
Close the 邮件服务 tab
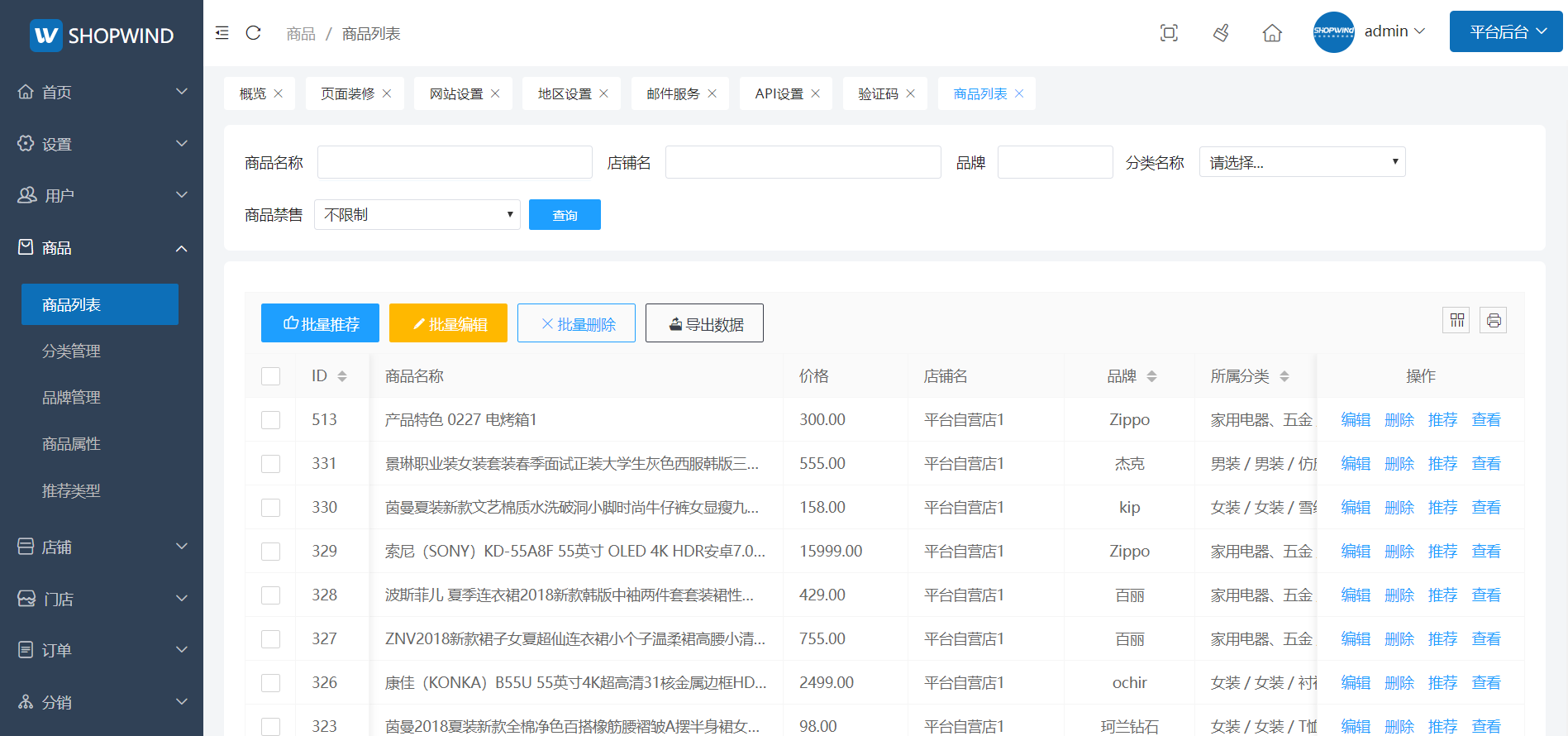point(713,93)
